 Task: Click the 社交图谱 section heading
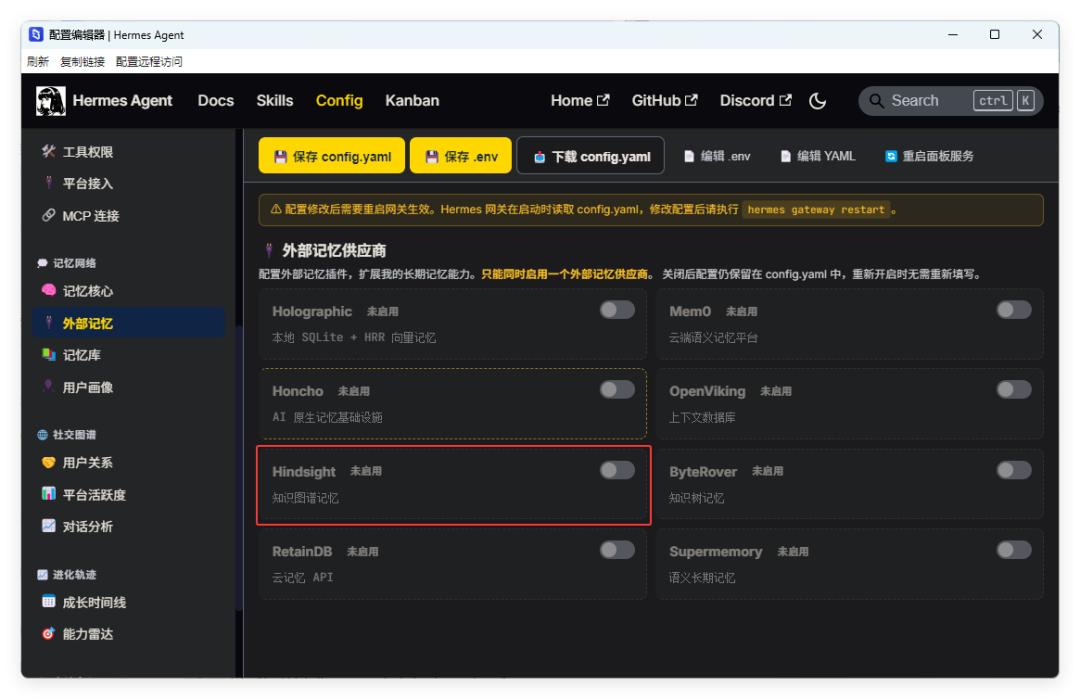(x=67, y=435)
